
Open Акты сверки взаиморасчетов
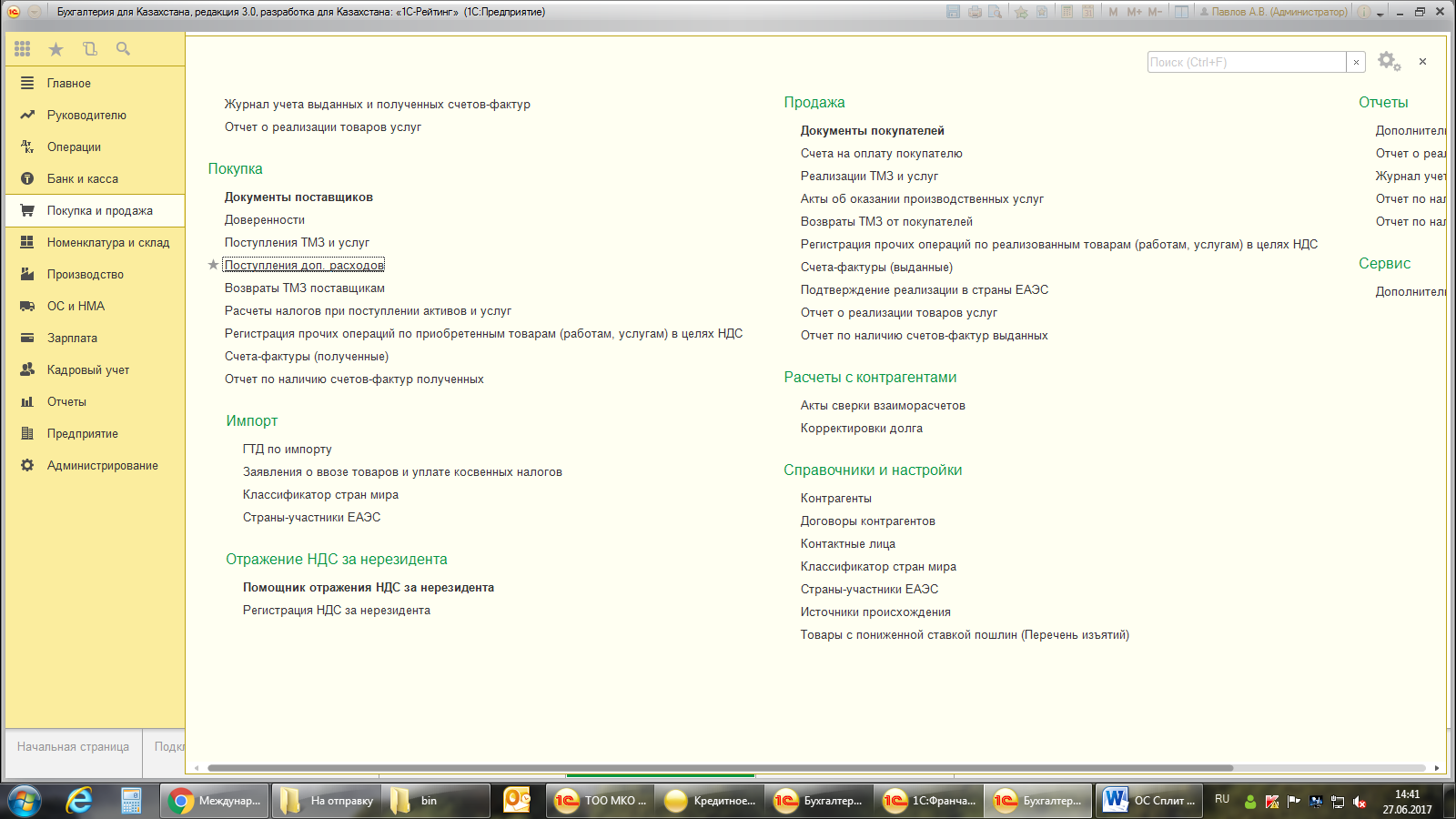(883, 406)
